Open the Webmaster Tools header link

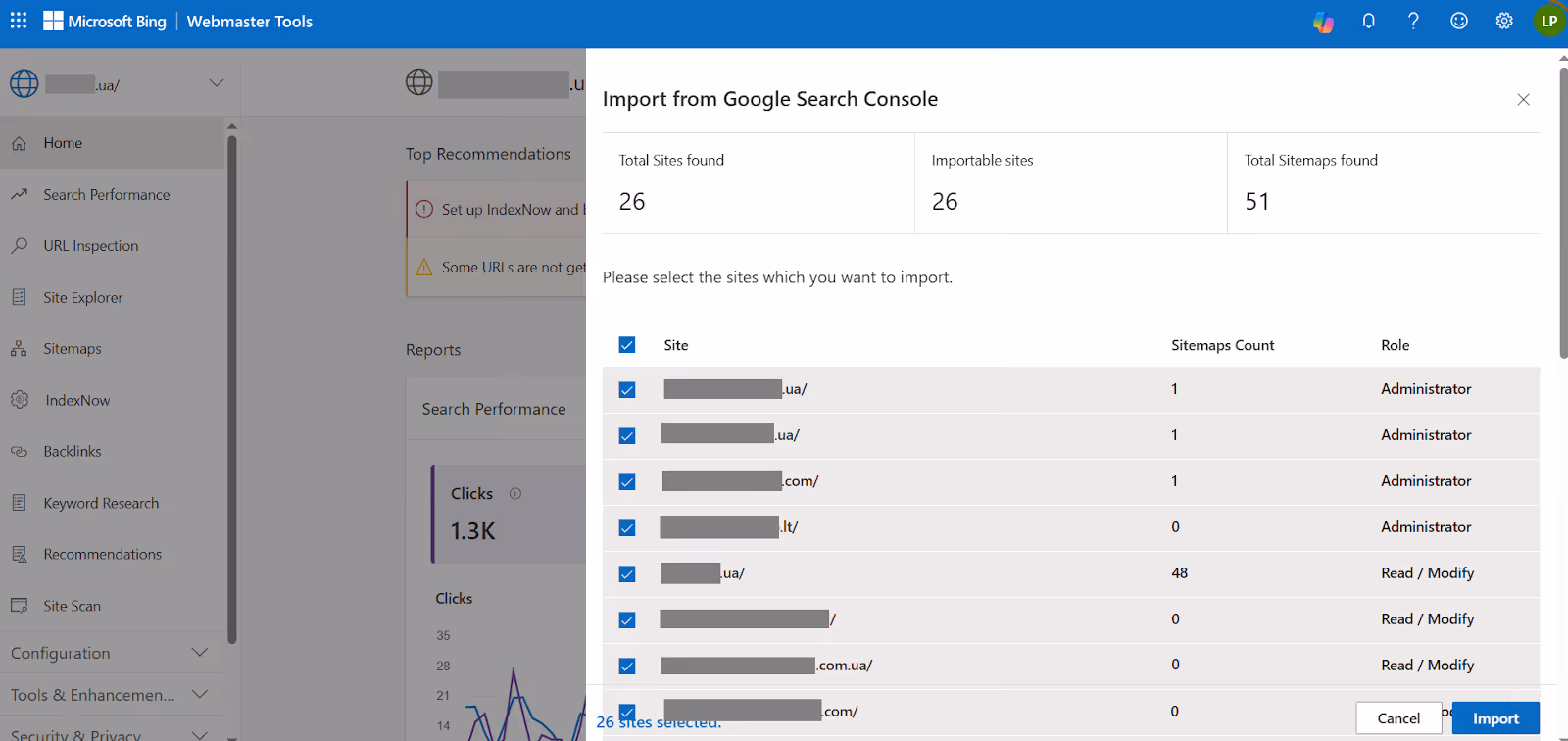250,22
